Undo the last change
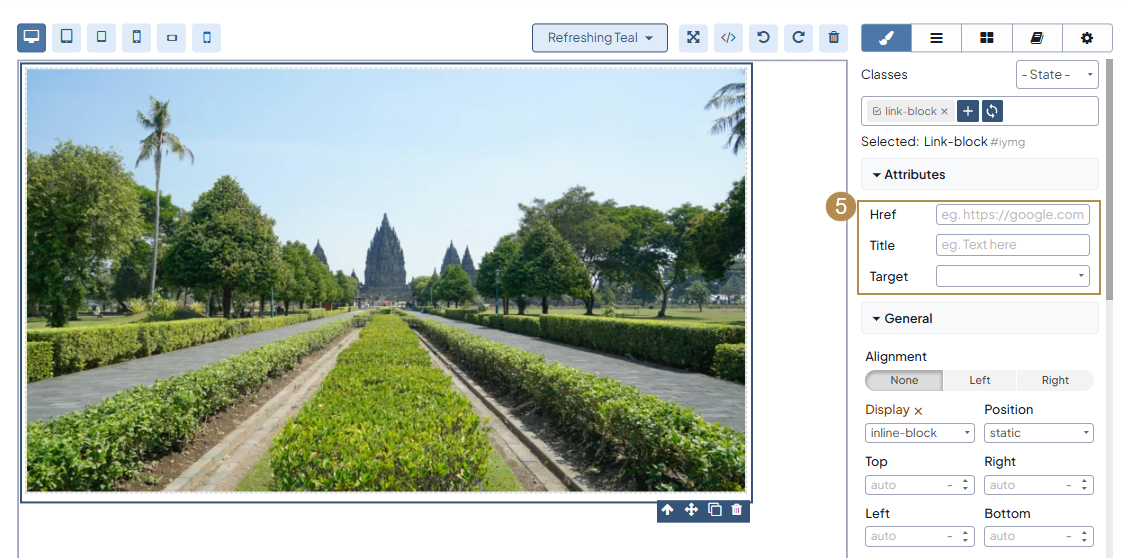 click(763, 38)
